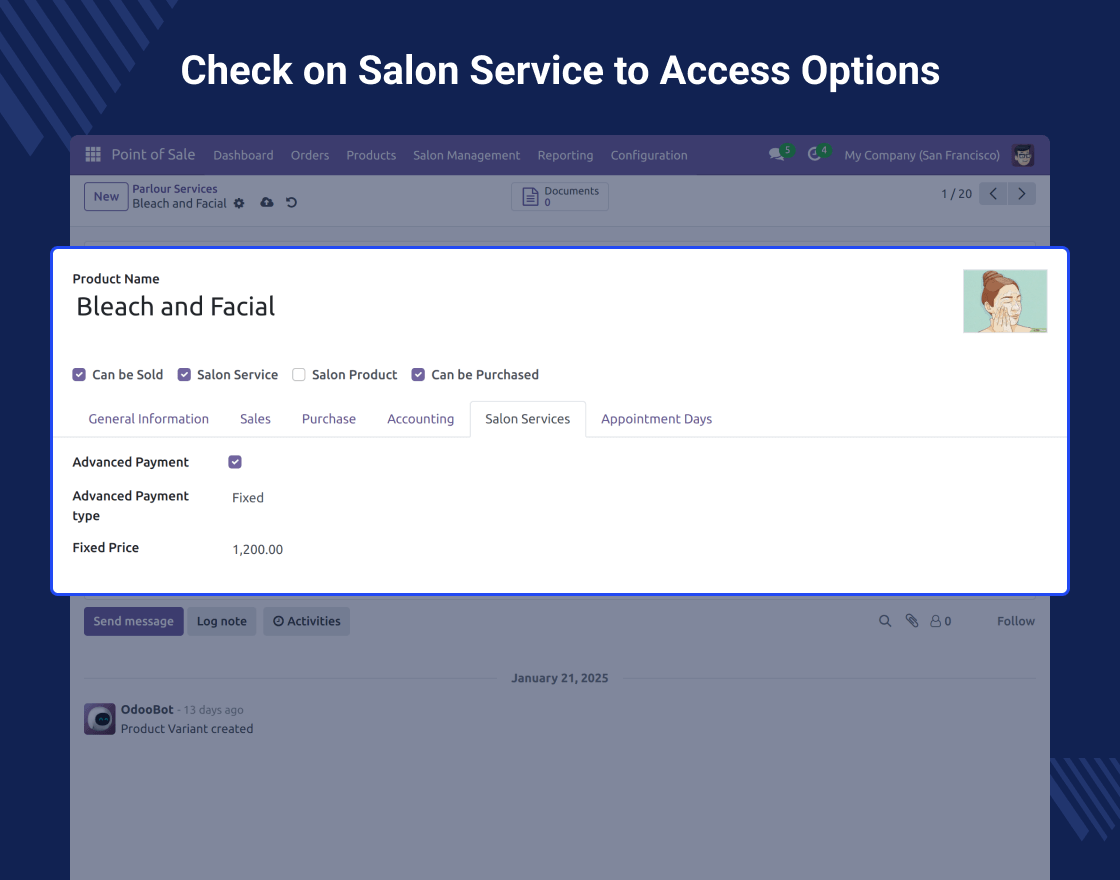Switch to the Sales tab
This screenshot has height=880, width=1120.
click(x=255, y=419)
